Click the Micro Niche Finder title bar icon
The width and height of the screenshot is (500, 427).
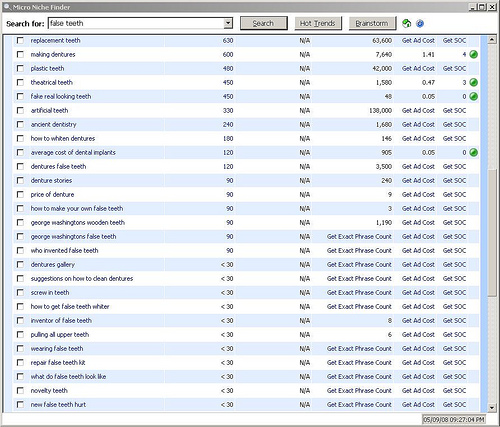pos(7,7)
